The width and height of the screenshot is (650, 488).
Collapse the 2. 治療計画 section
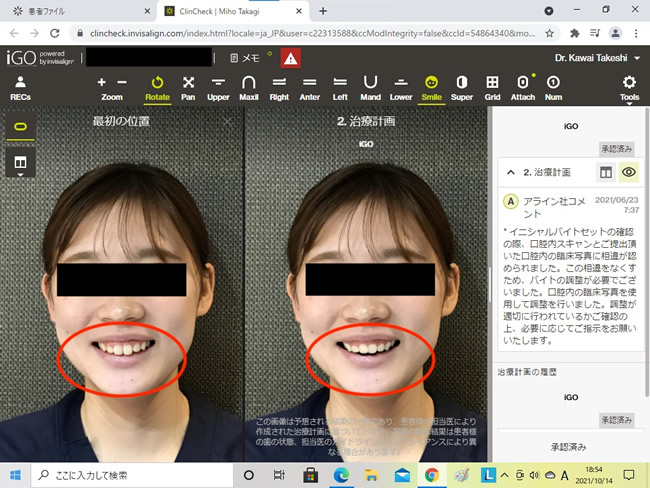pos(512,172)
